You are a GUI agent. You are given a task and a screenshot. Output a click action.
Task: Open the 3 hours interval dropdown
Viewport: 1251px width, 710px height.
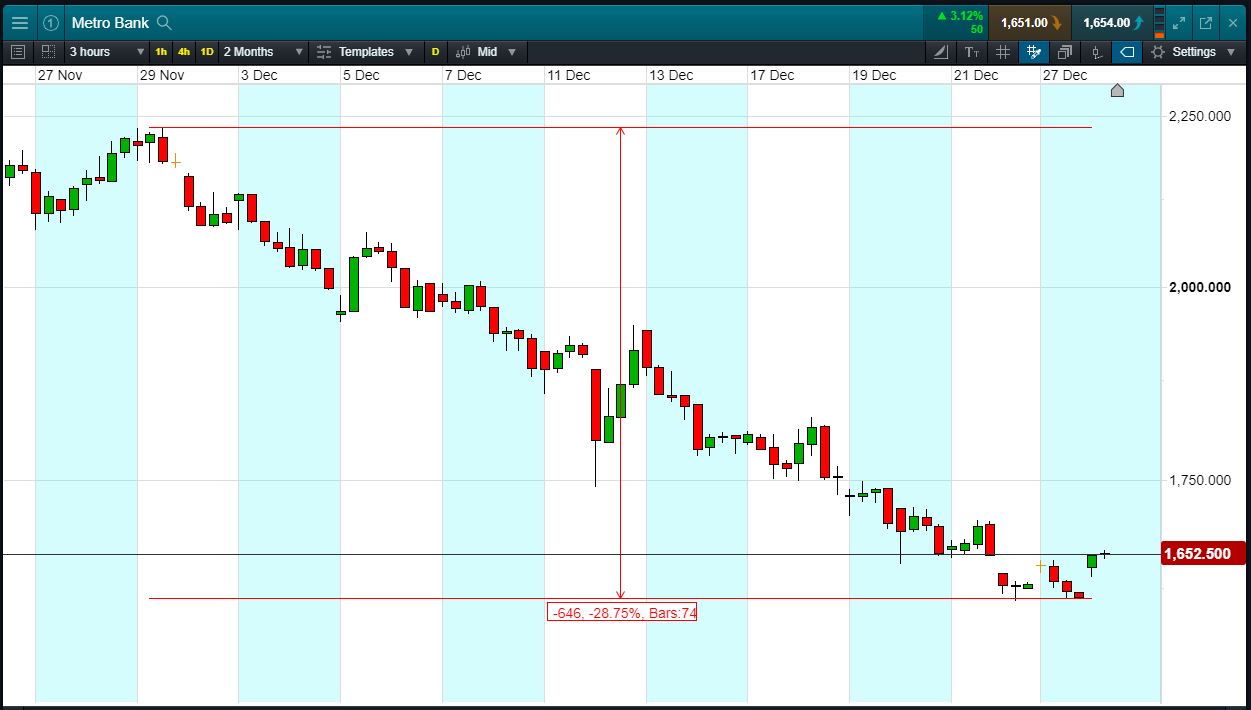pyautogui.click(x=106, y=52)
